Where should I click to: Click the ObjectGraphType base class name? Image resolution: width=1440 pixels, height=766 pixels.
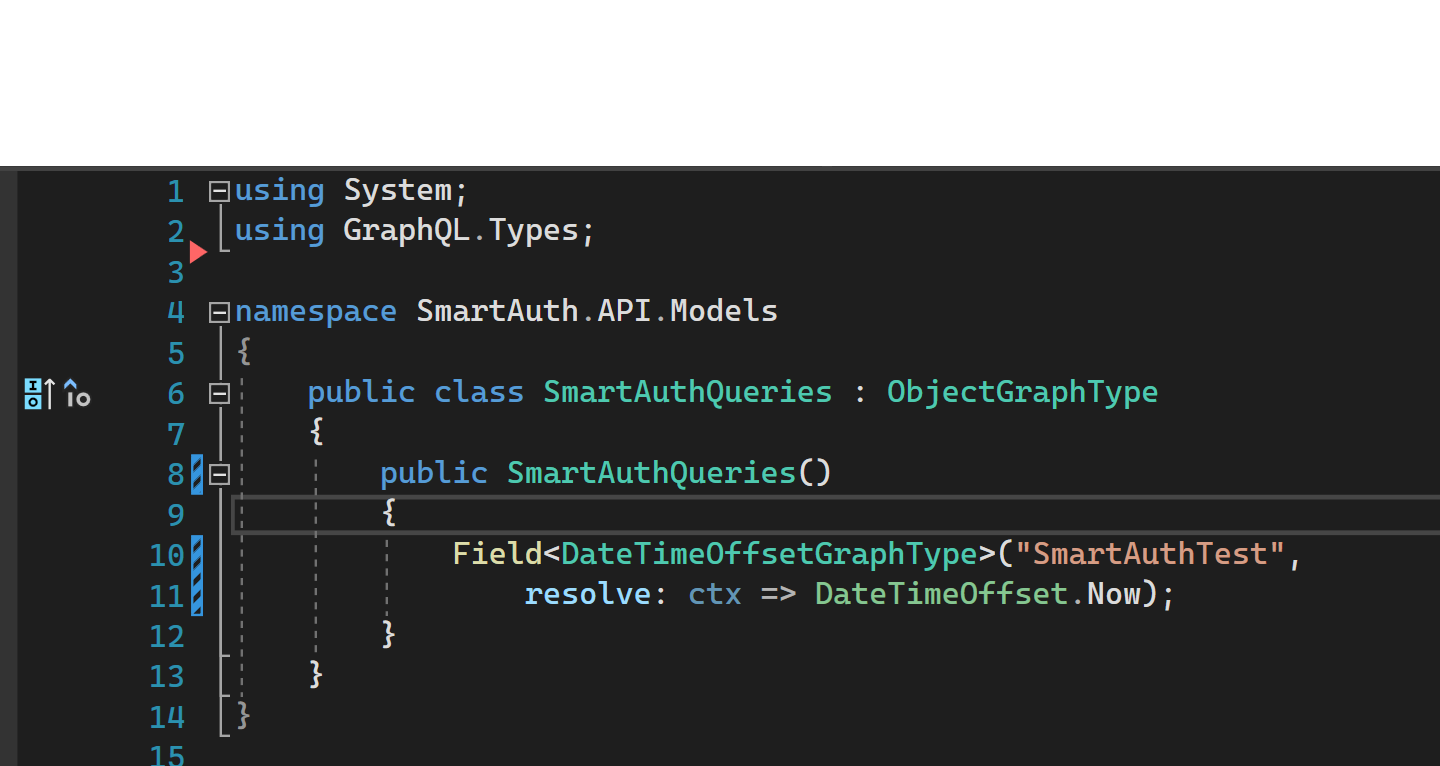(x=1022, y=392)
